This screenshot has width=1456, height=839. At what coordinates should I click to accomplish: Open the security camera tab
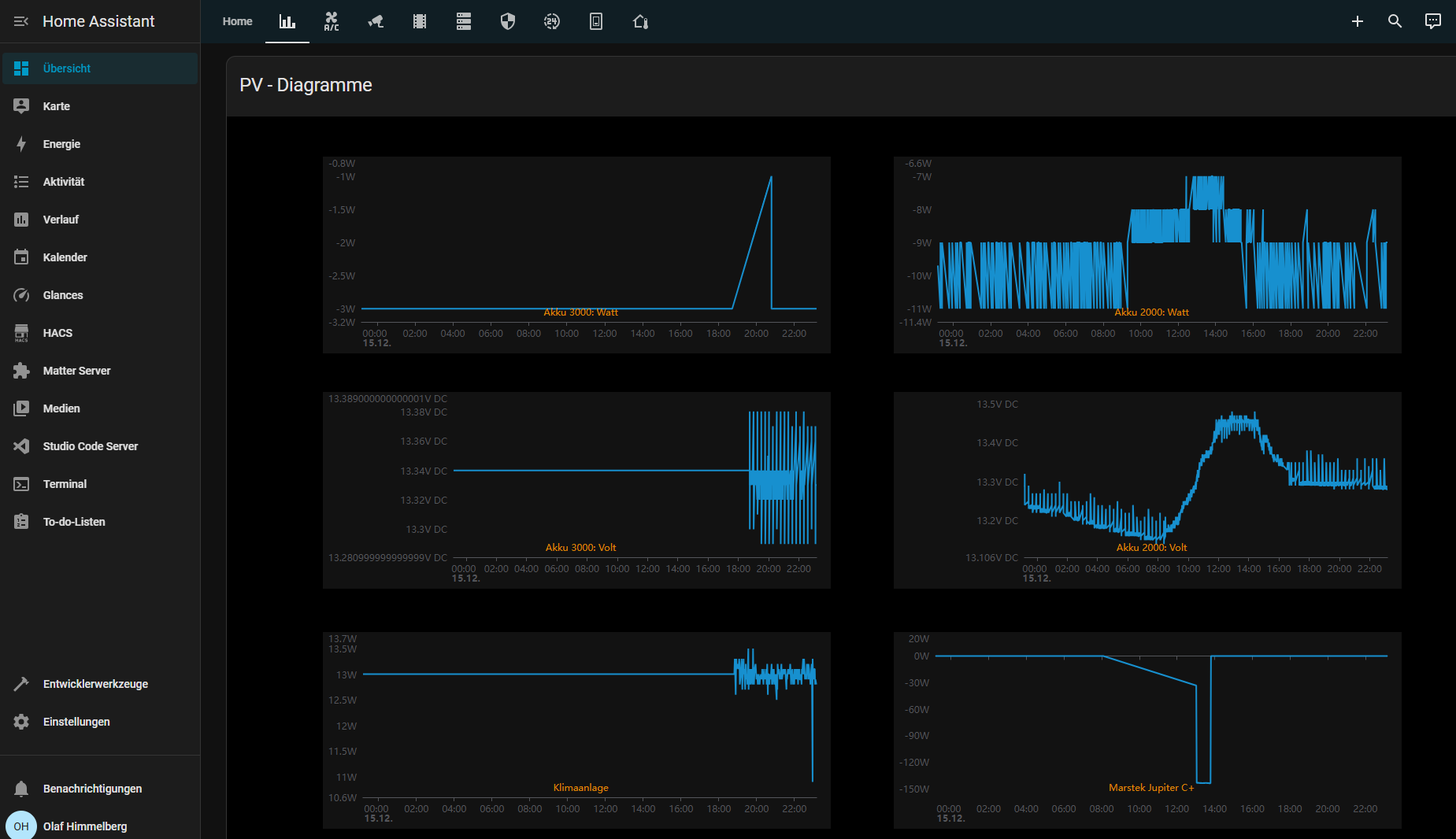click(x=376, y=22)
